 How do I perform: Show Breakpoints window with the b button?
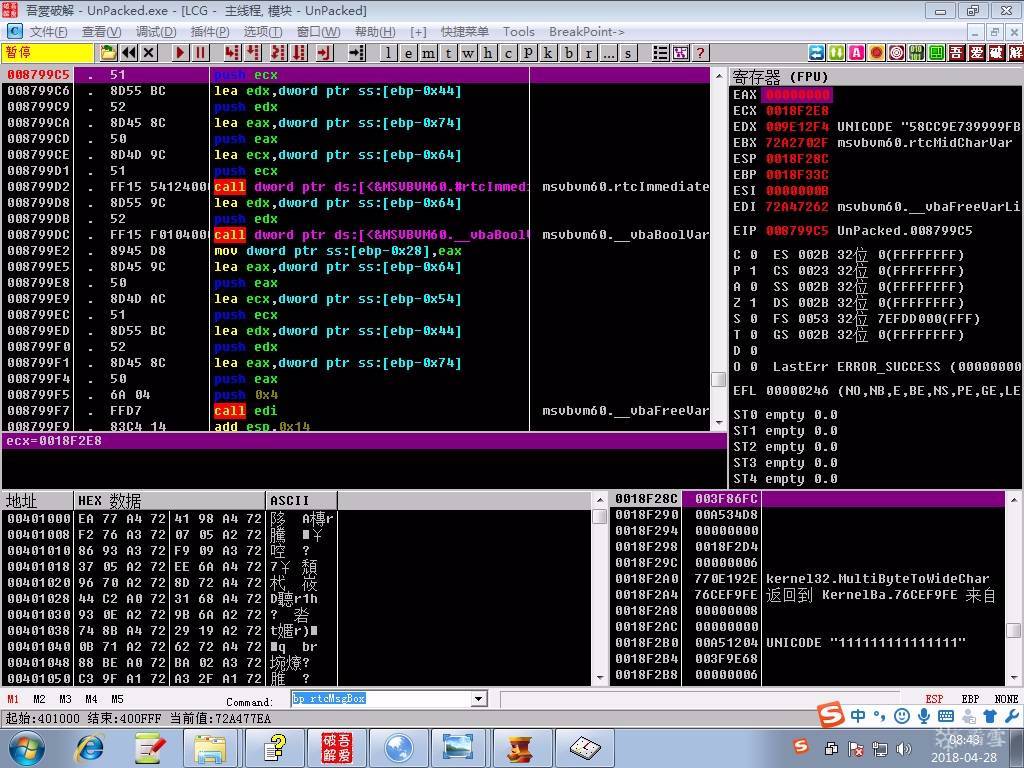coord(569,53)
